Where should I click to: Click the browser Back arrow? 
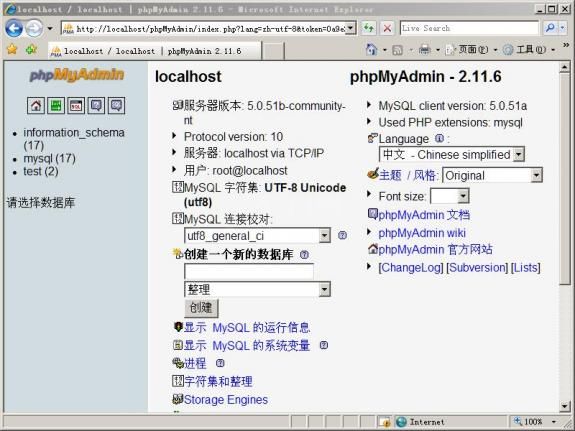pos(14,28)
